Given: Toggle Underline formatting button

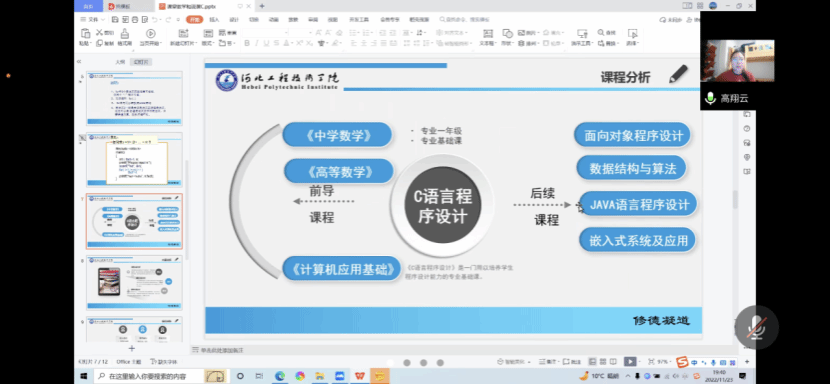Looking at the screenshot, I should click(x=266, y=43).
